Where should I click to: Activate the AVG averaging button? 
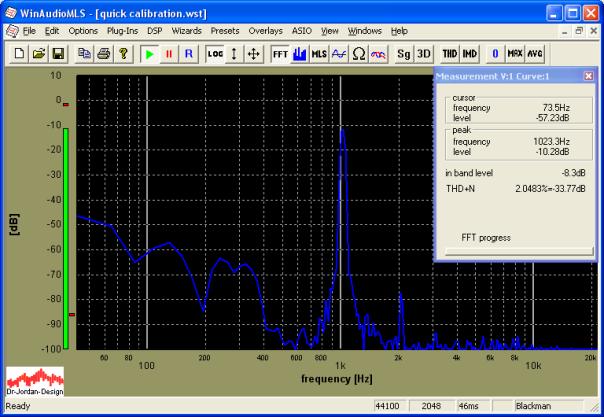[535, 53]
